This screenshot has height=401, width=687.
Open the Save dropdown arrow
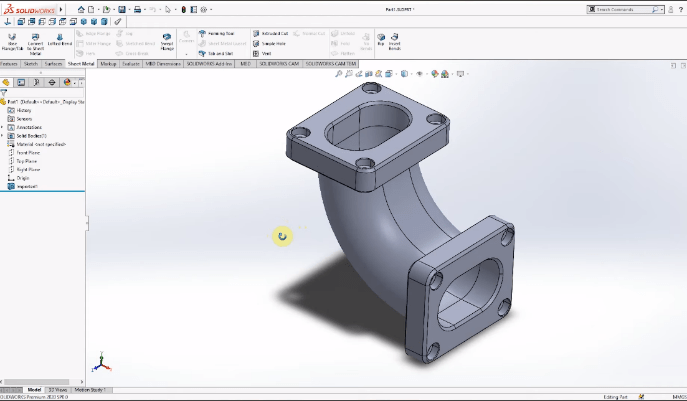[129, 9]
